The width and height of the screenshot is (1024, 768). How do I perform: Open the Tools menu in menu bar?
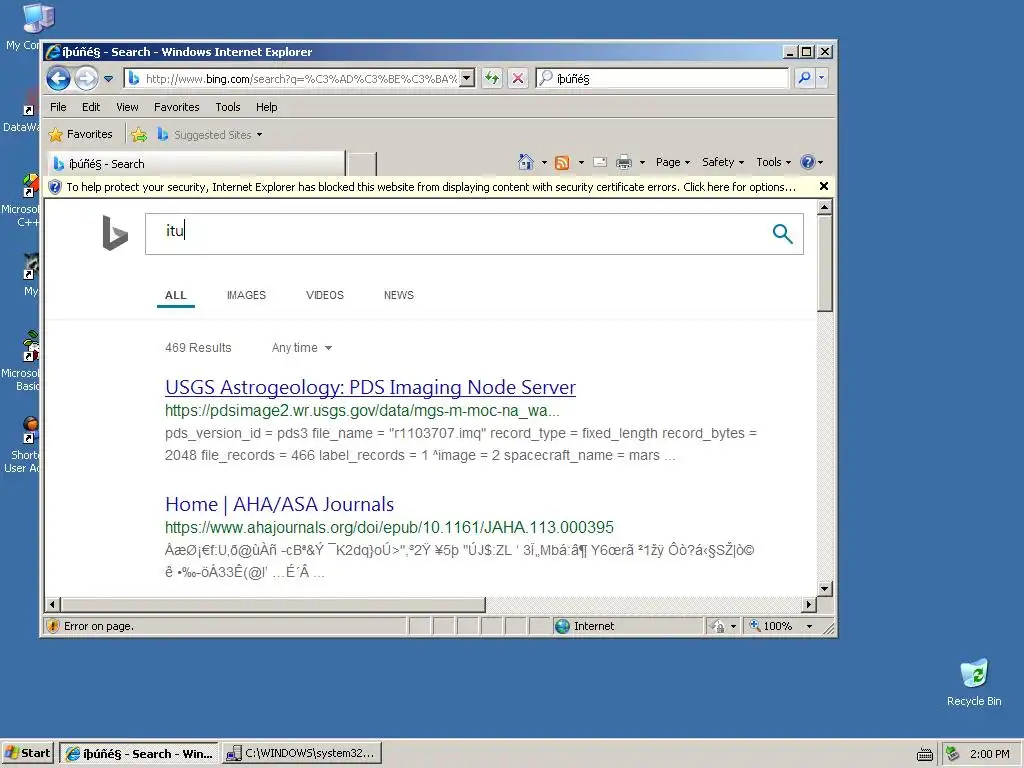click(228, 107)
